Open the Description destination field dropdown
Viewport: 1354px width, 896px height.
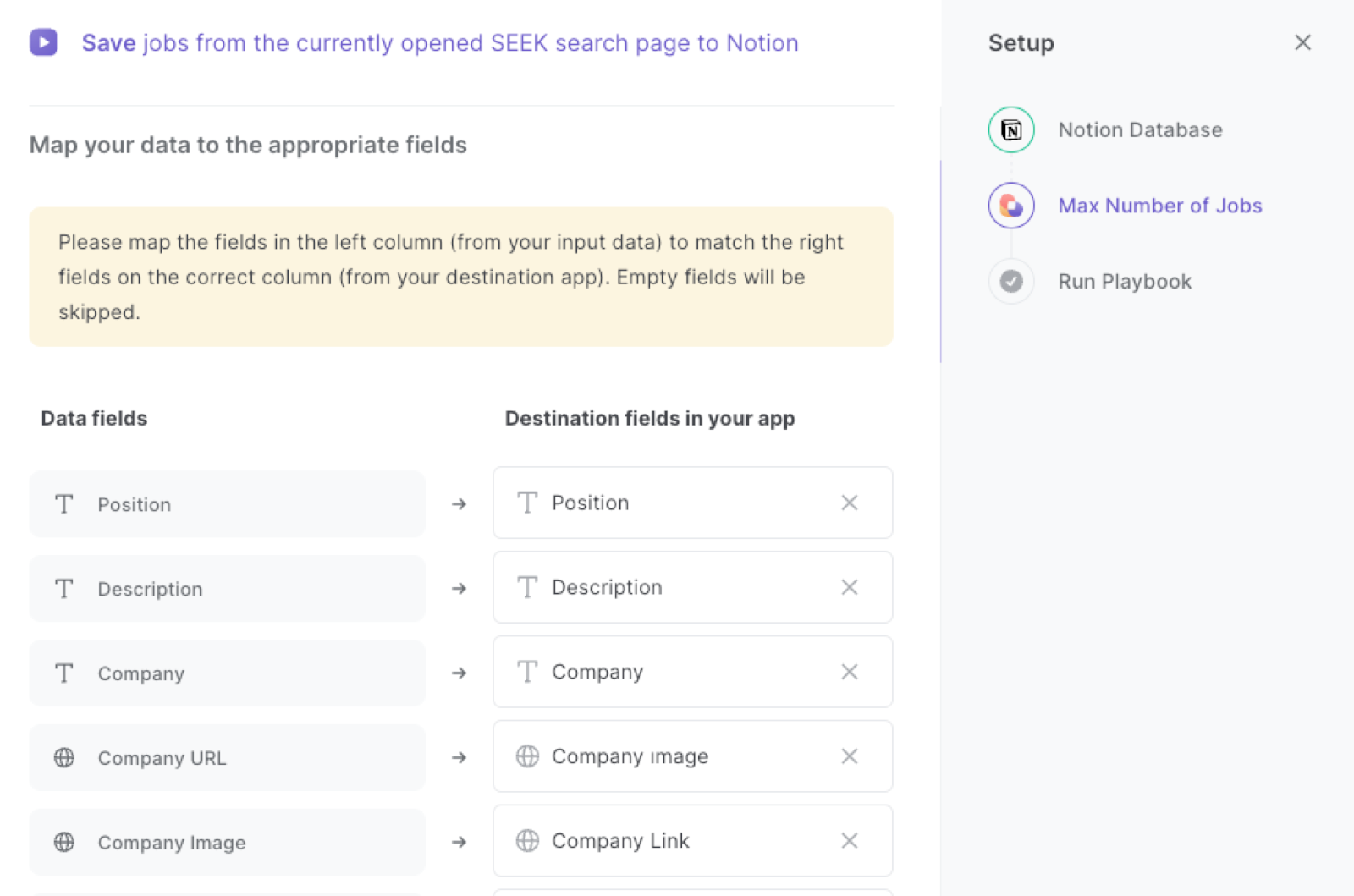click(692, 587)
